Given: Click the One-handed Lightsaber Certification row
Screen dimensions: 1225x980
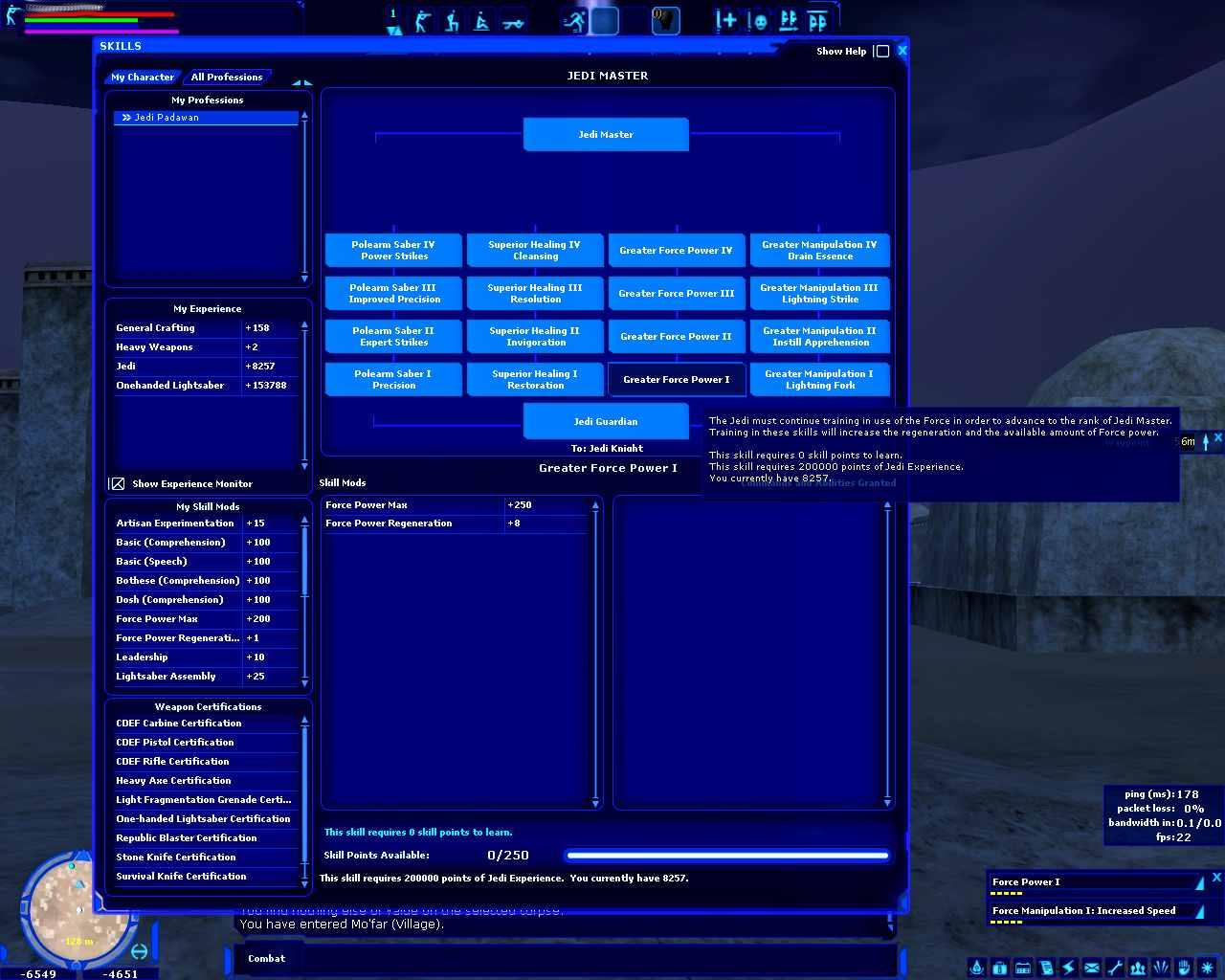Looking at the screenshot, I should tap(207, 819).
